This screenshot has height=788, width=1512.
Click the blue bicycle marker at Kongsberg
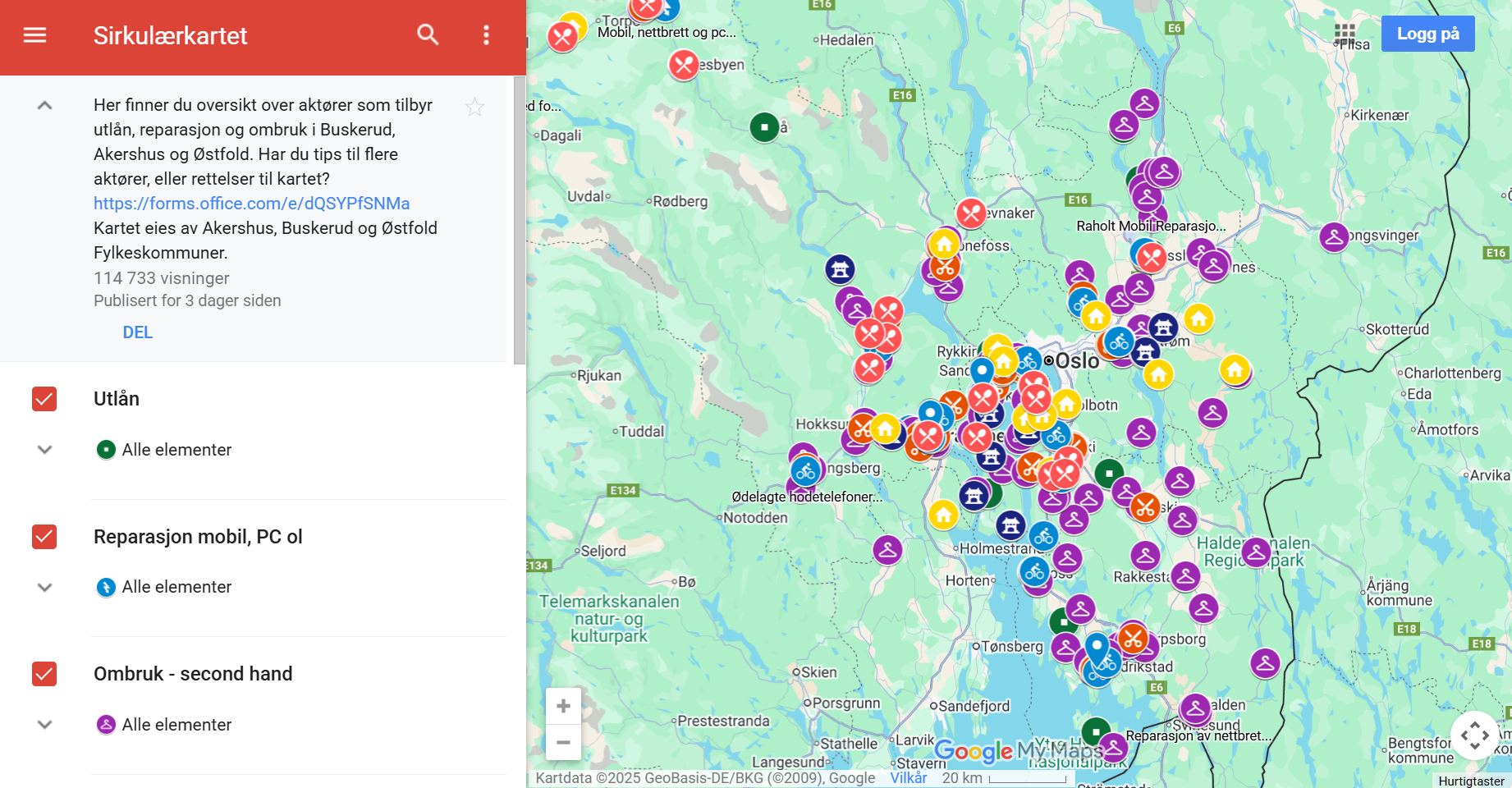pos(806,471)
